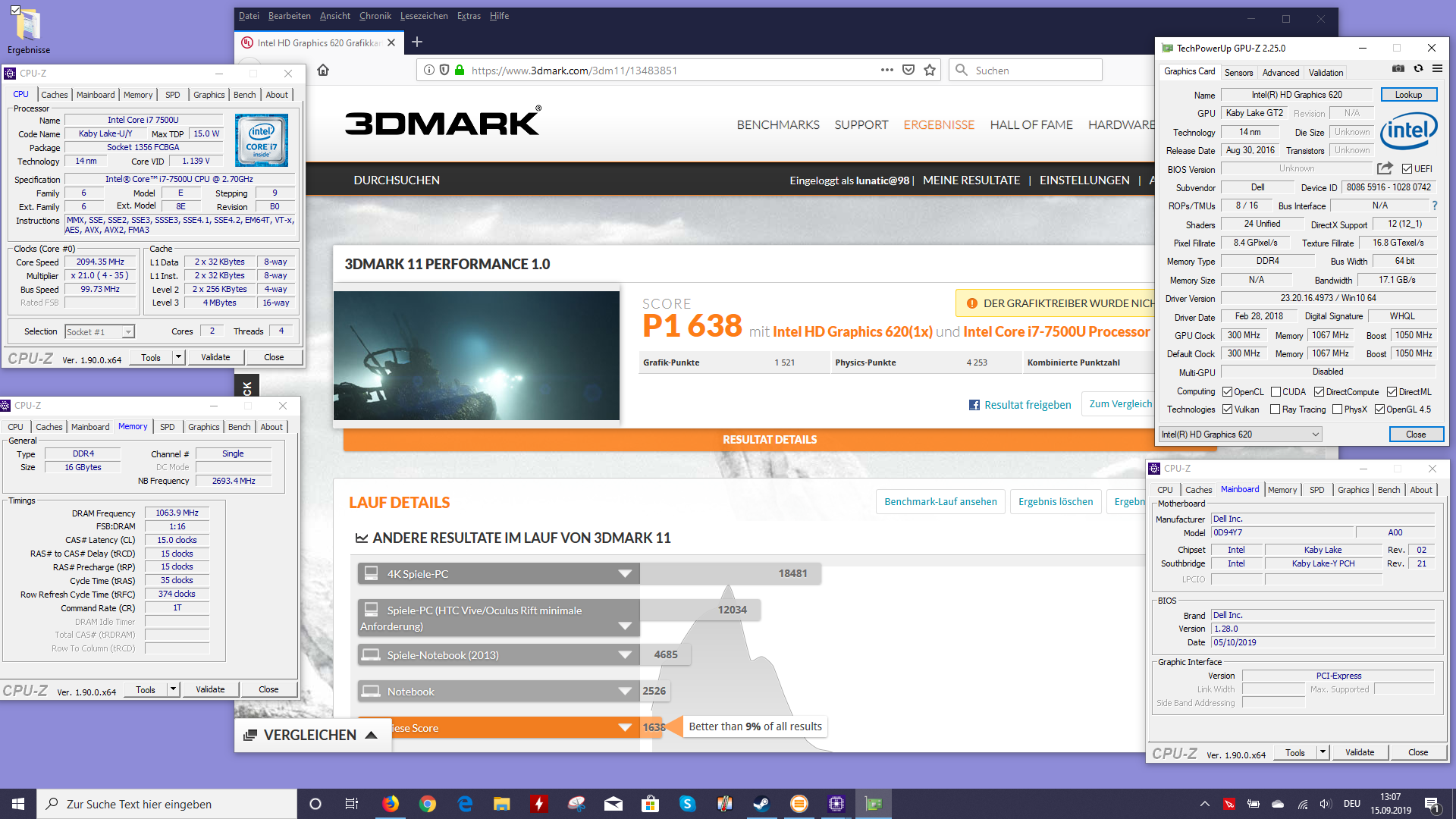1456x819 pixels.
Task: Toggle OpenGL 4.5 checkbox in GPU-Z
Action: coord(1379,409)
